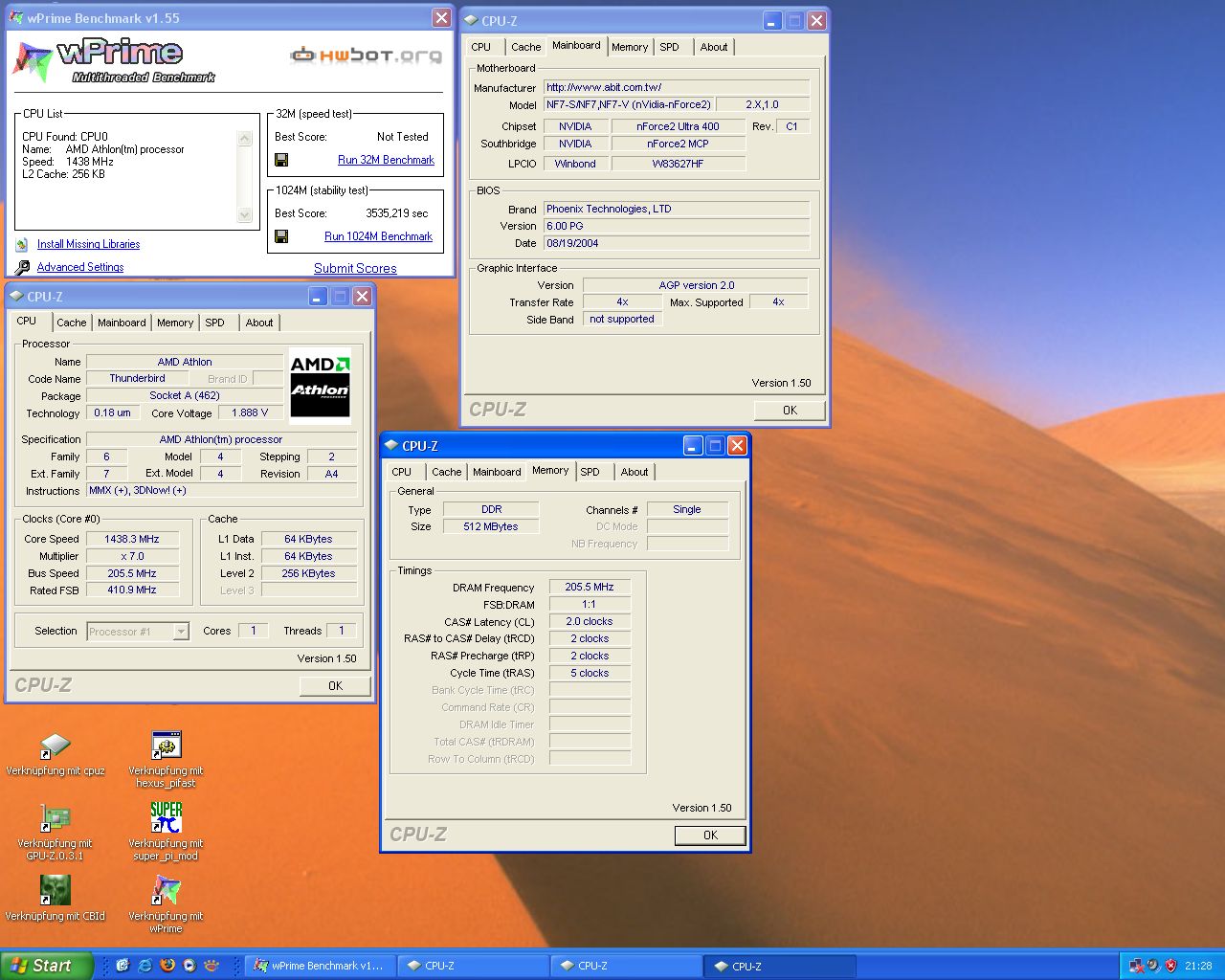
Task: Click the Thunderbird code name field
Action: click(x=137, y=379)
